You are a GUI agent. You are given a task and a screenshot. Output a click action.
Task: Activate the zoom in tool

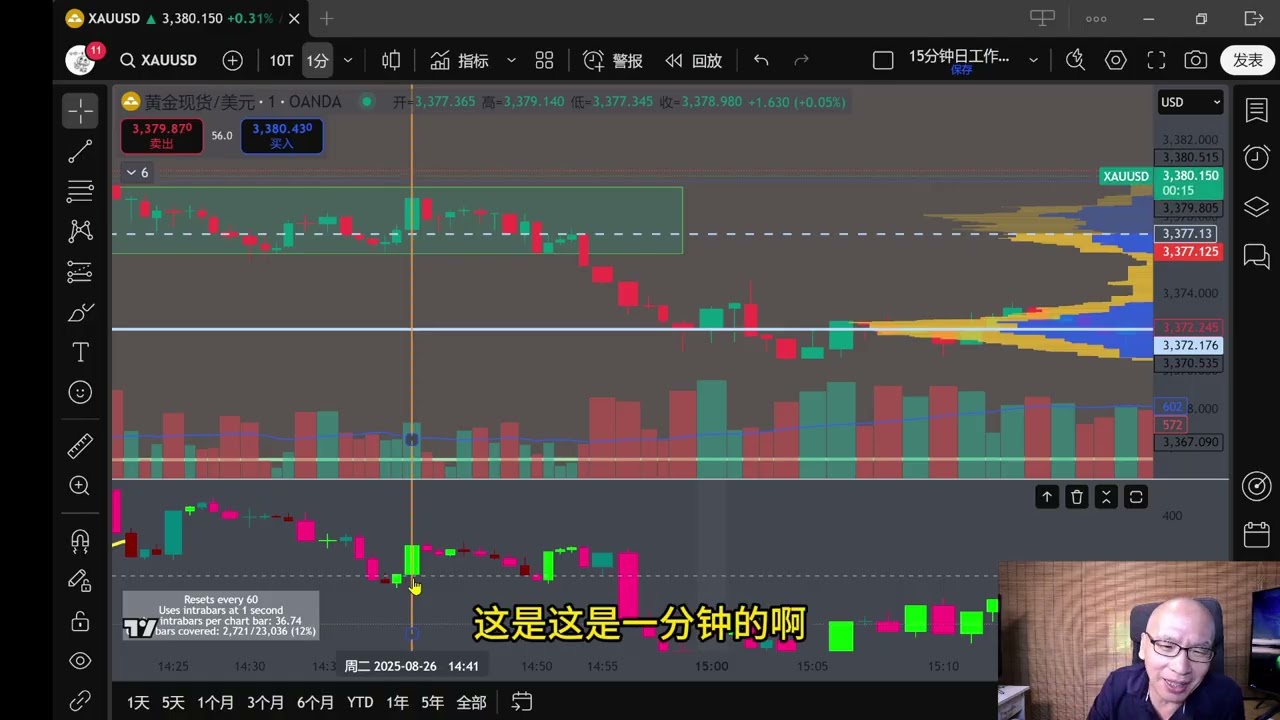pyautogui.click(x=80, y=486)
